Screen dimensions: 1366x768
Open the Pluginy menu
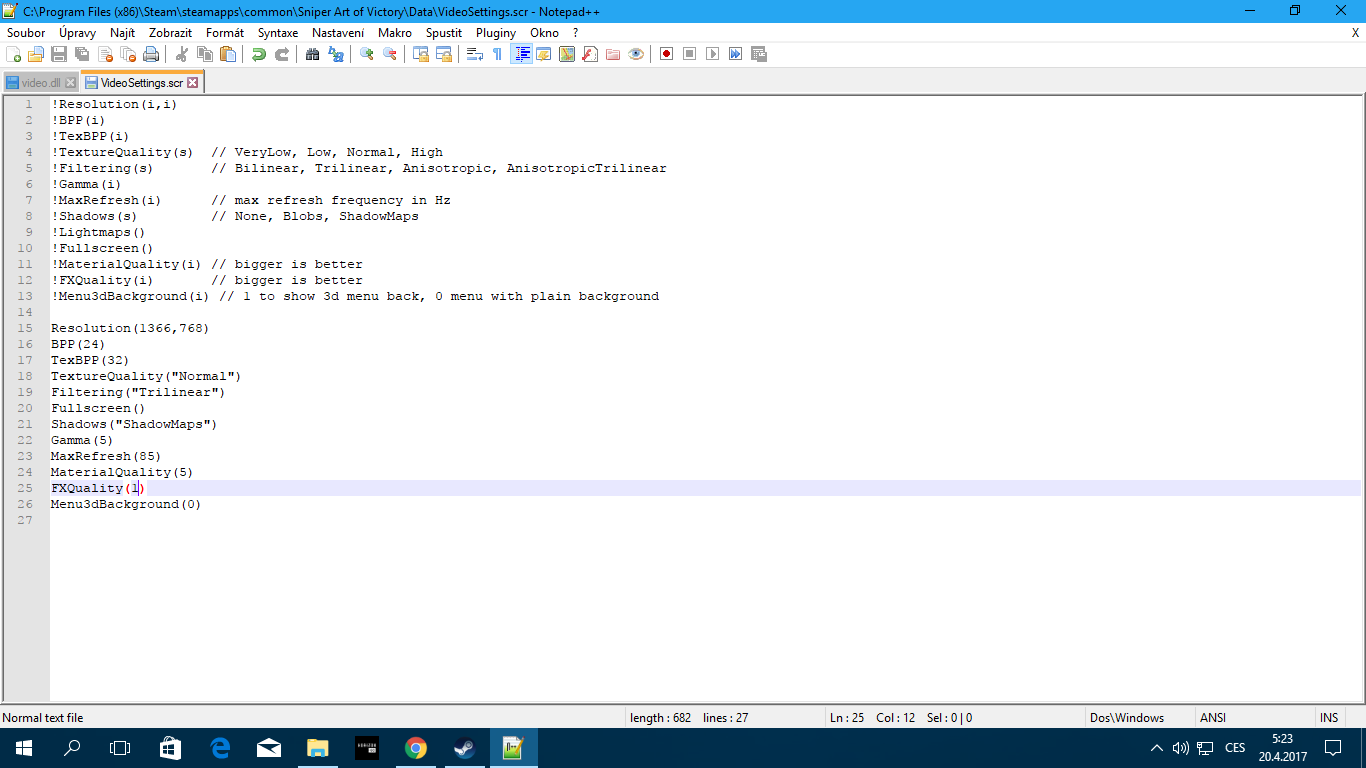[x=496, y=33]
